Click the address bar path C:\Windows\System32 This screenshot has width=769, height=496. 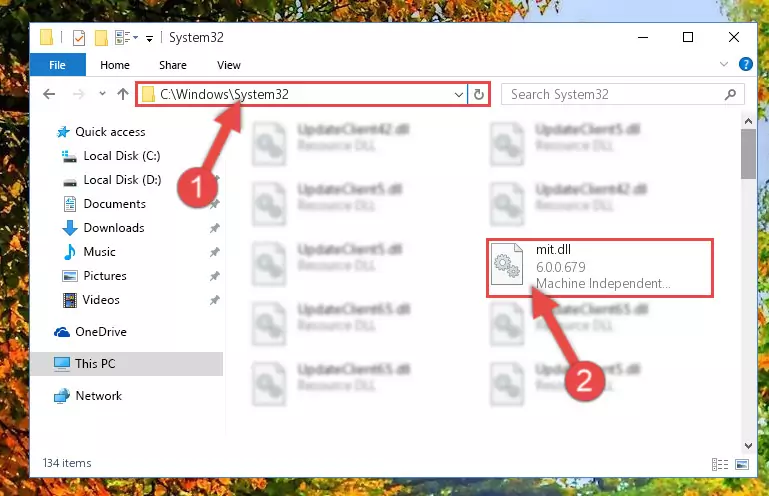[x=224, y=94]
